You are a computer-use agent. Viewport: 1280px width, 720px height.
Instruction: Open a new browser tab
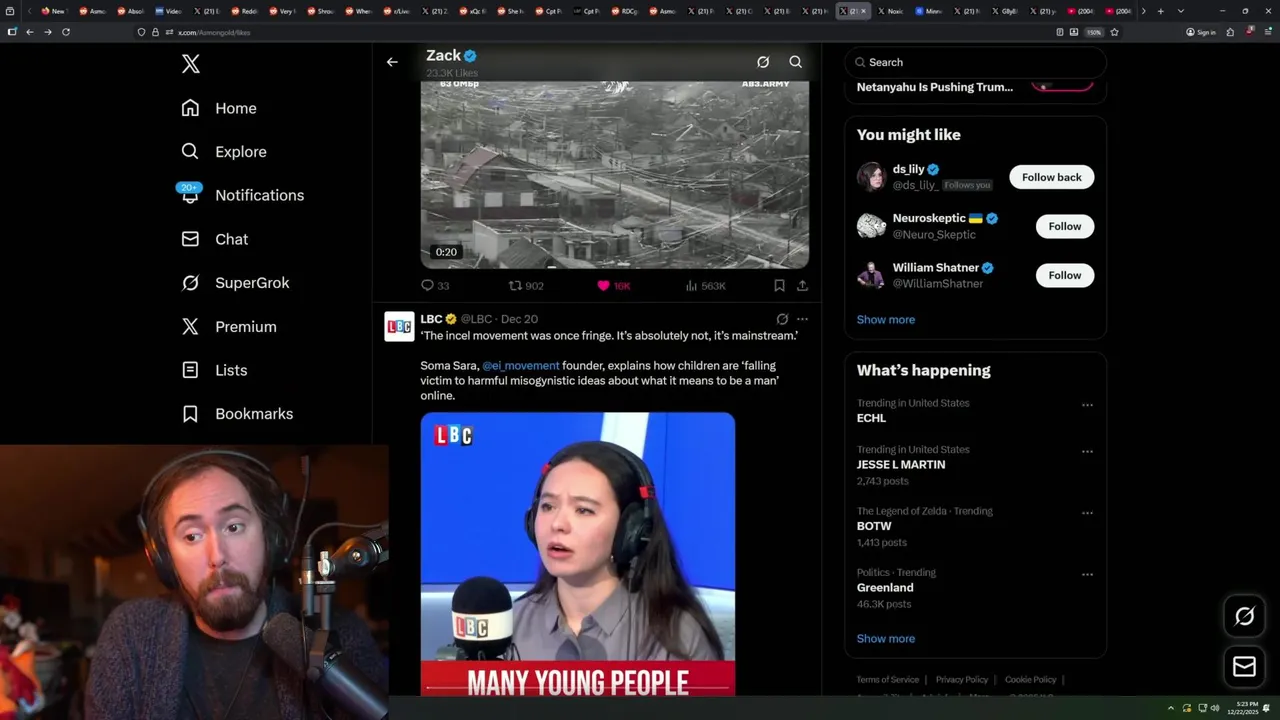tap(1160, 11)
